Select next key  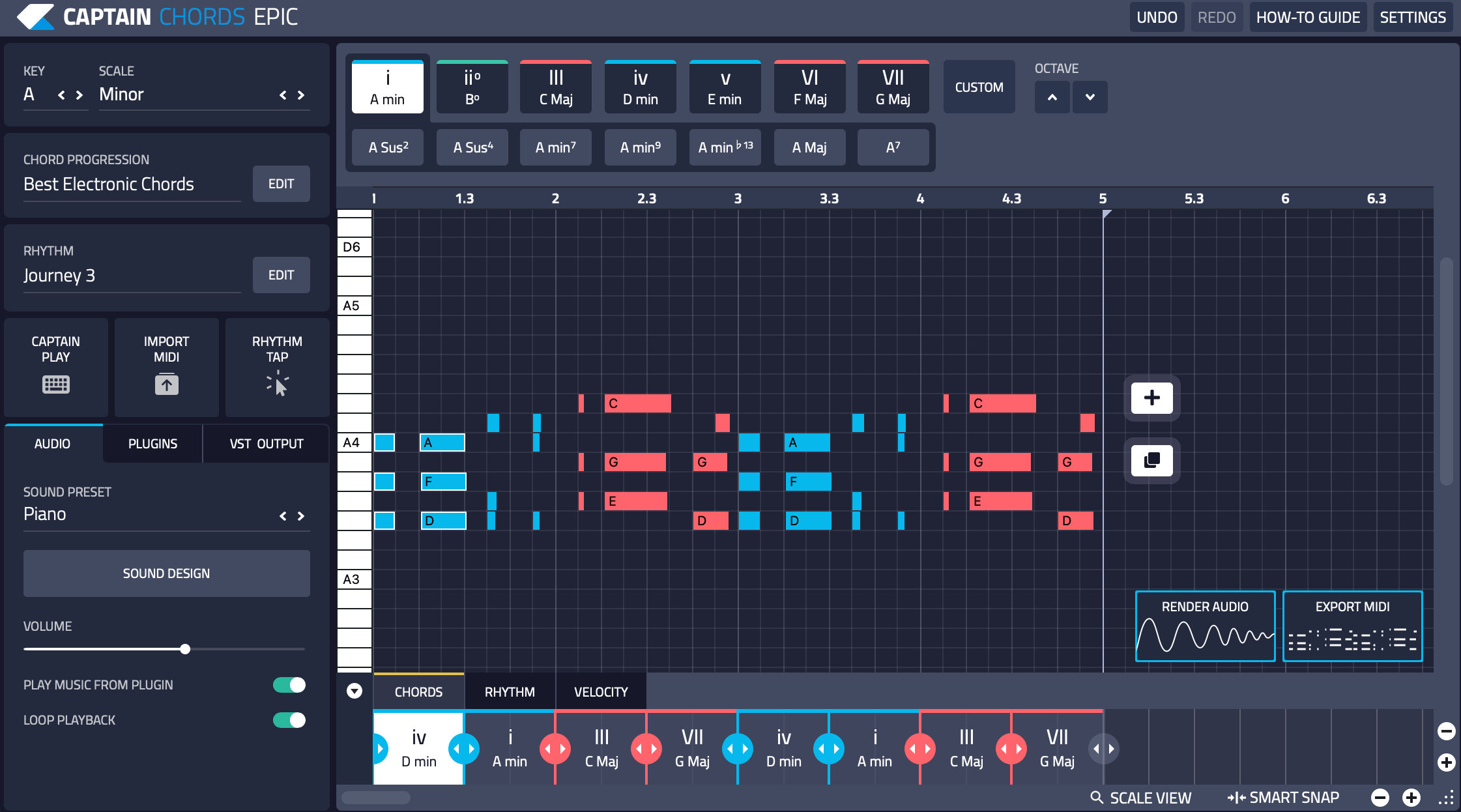point(80,95)
